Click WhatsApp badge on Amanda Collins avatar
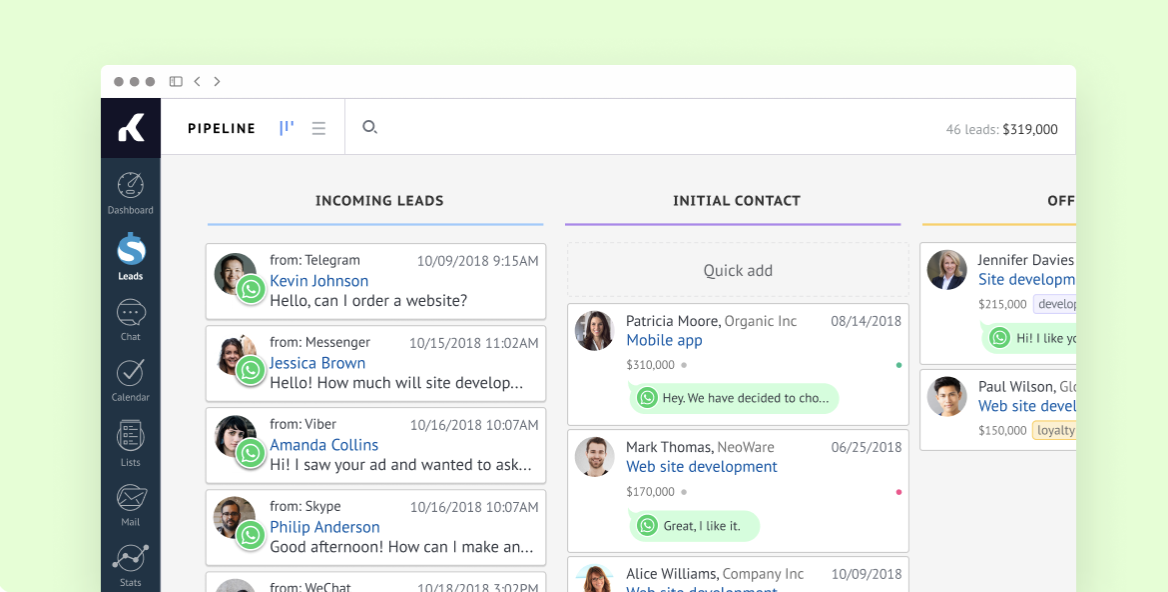Viewport: 1168px width, 592px height. click(251, 453)
